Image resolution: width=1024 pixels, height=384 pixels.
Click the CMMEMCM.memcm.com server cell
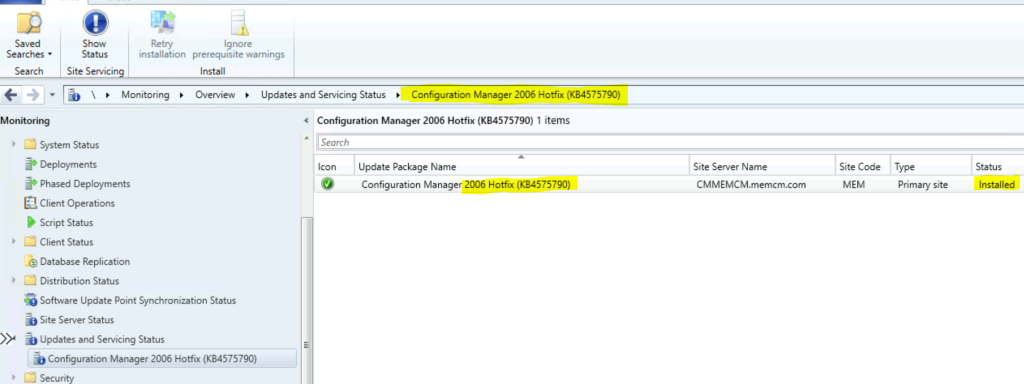[x=752, y=185]
